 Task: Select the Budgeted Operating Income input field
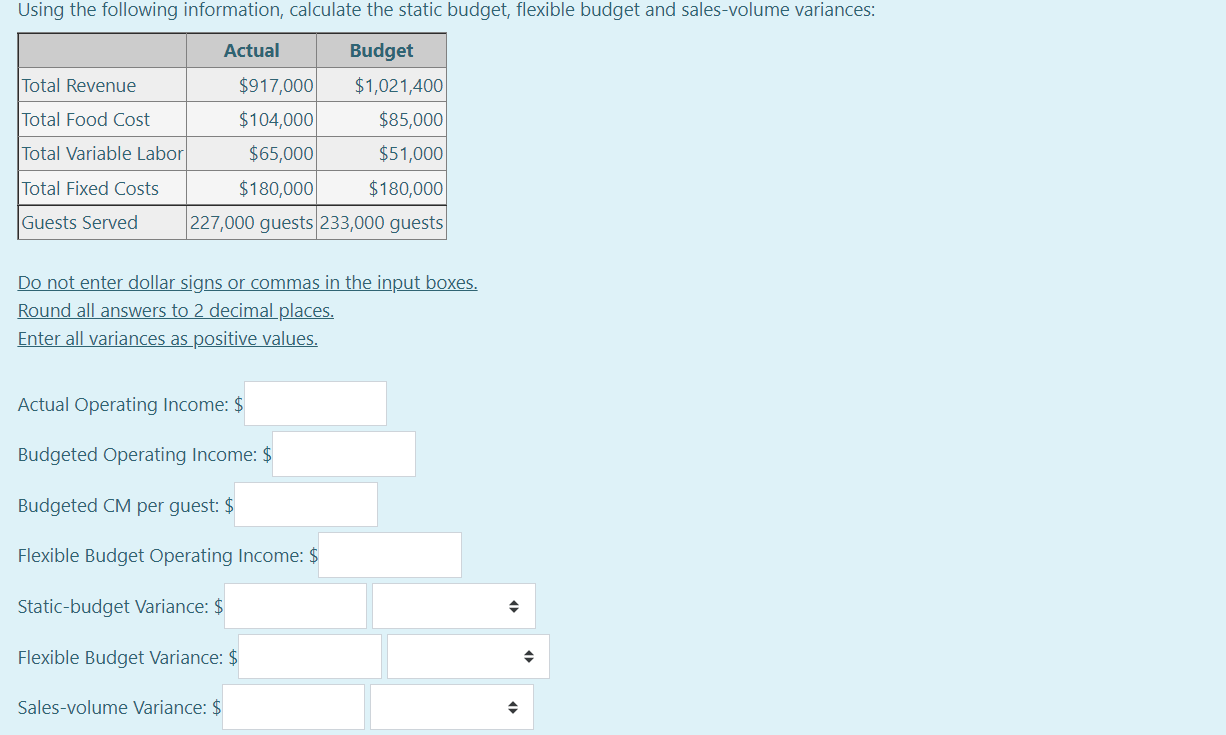343,453
